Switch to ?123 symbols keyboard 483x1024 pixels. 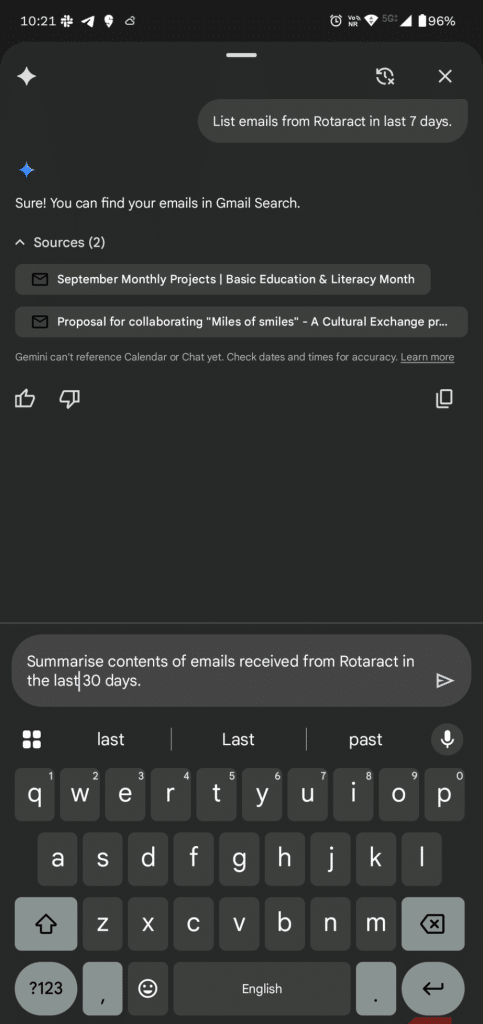pos(46,989)
